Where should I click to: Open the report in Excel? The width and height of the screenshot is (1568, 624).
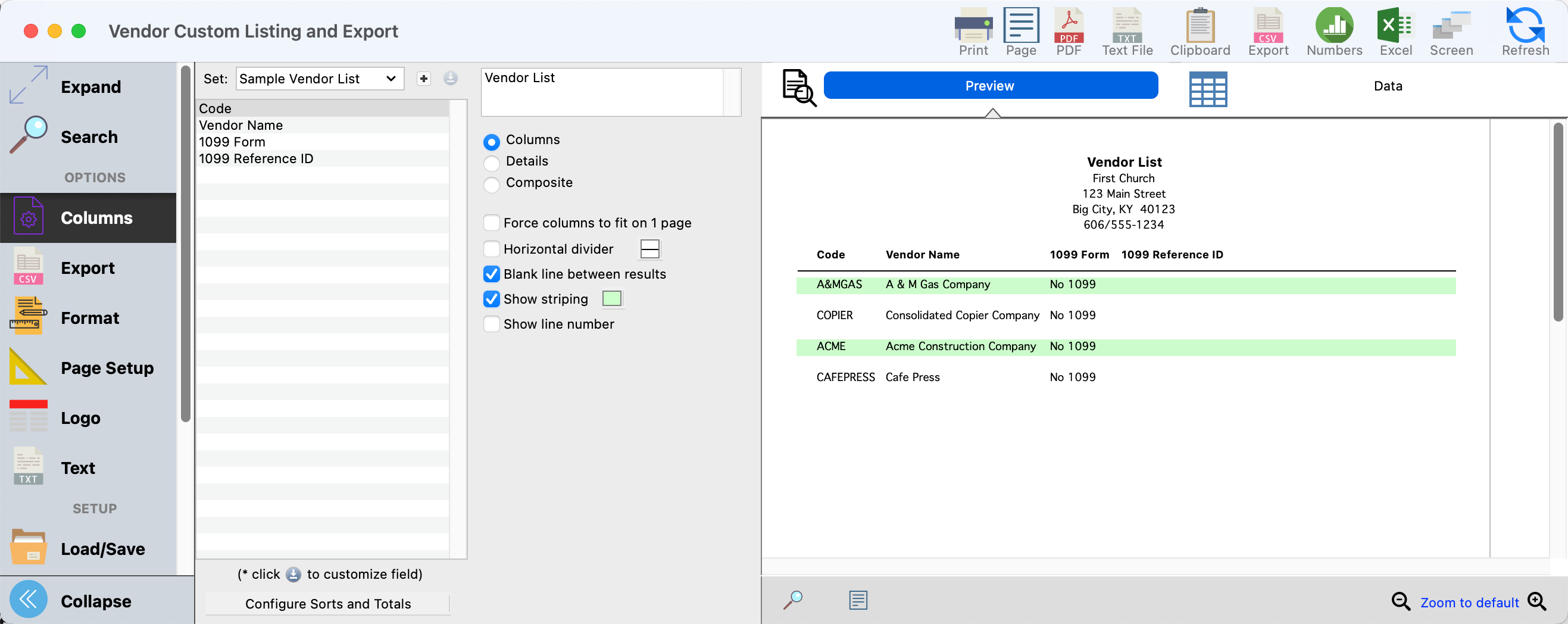[1395, 32]
